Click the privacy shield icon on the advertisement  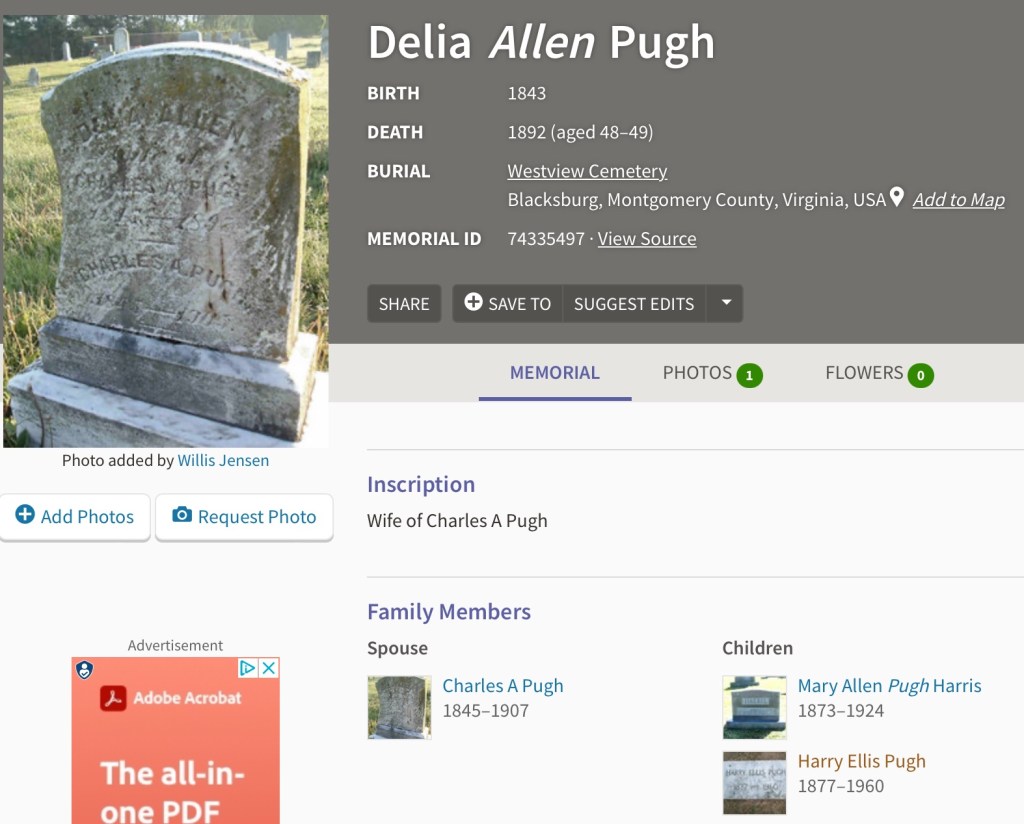pos(84,670)
